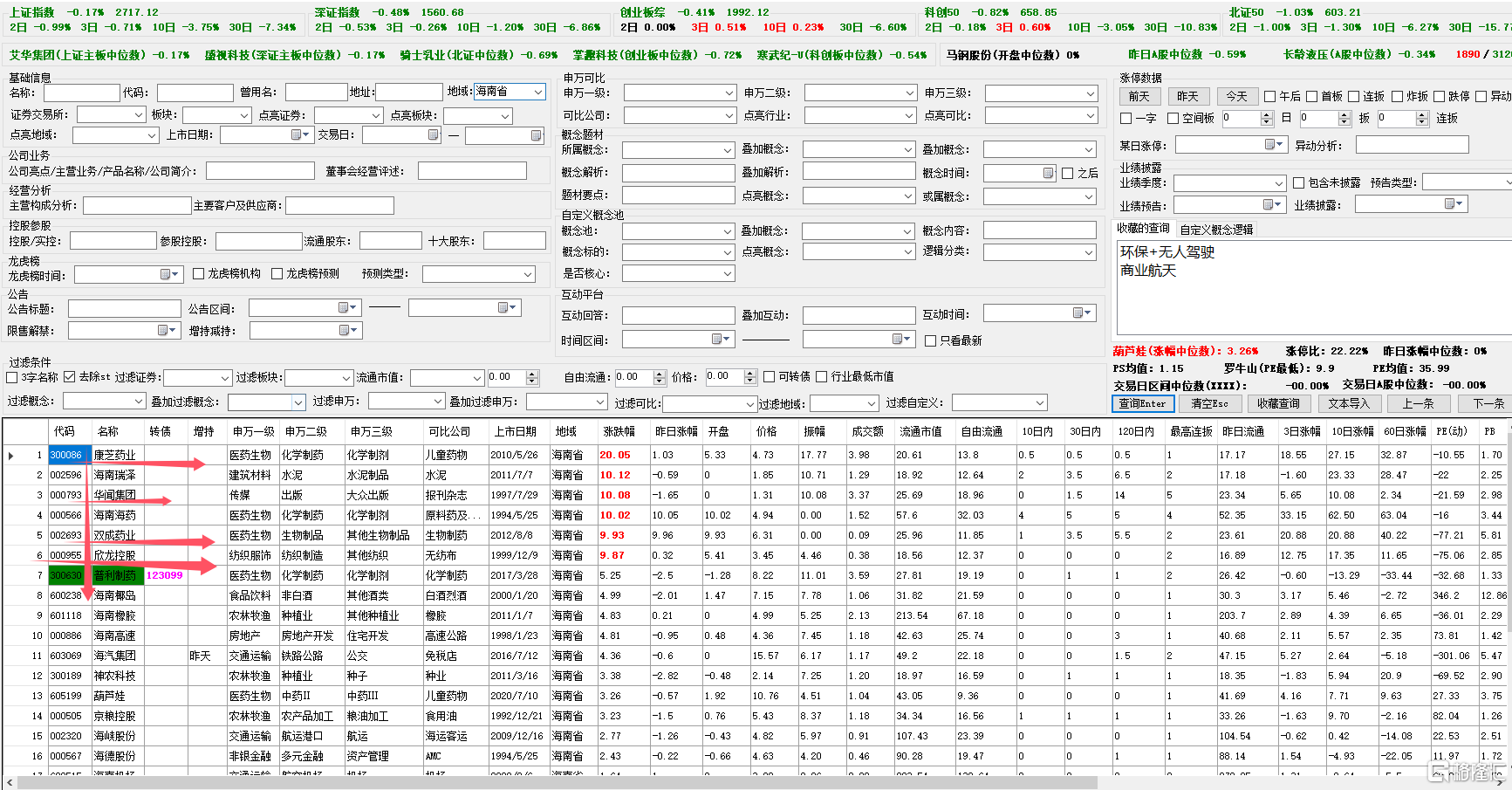Image resolution: width=1512 pixels, height=790 pixels.
Task: Open the 交易日 start date calendar icon
Action: (x=434, y=134)
